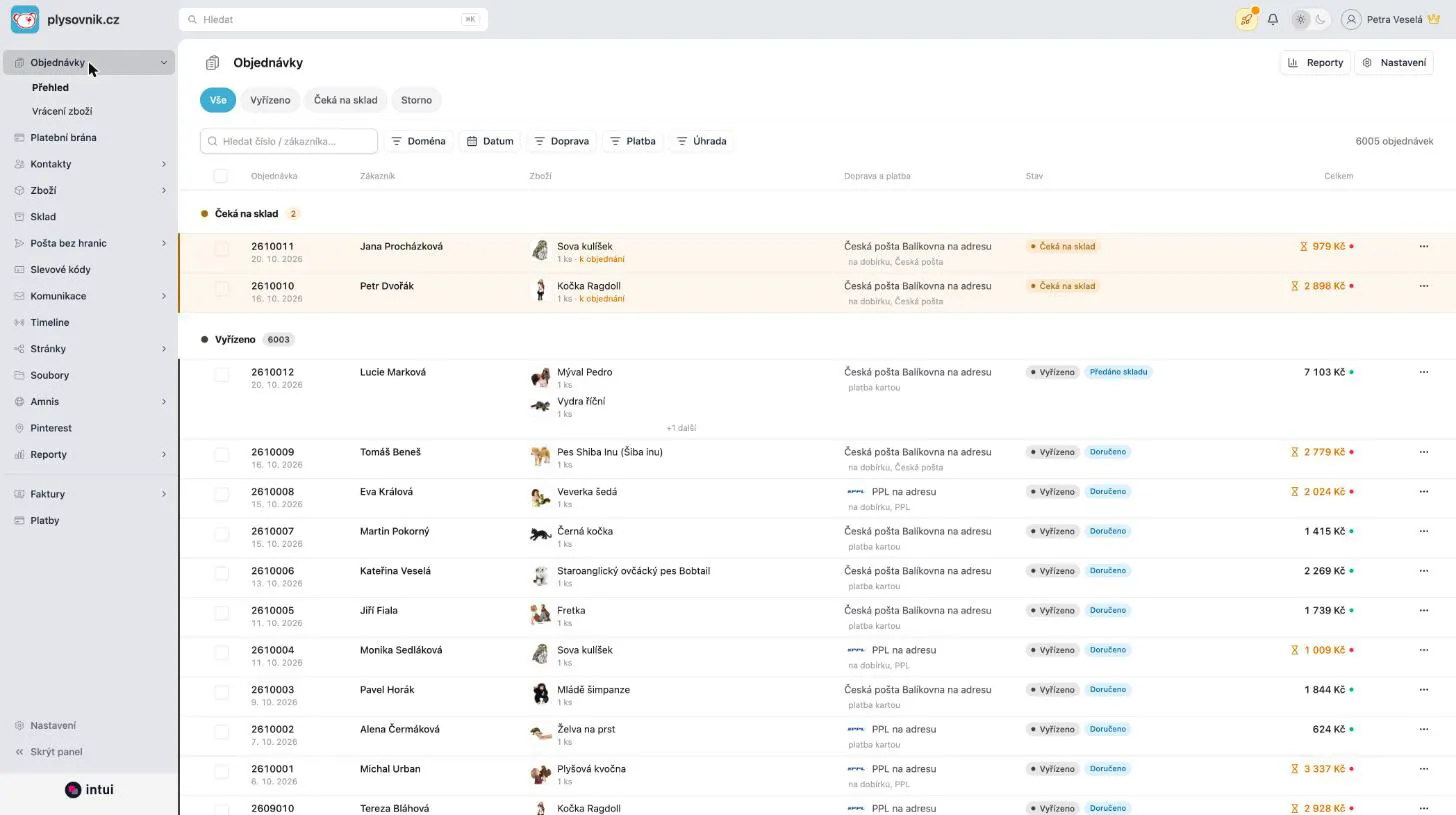Click the intui logo at sidebar bottom
This screenshot has height=815, width=1456.
[x=89, y=790]
